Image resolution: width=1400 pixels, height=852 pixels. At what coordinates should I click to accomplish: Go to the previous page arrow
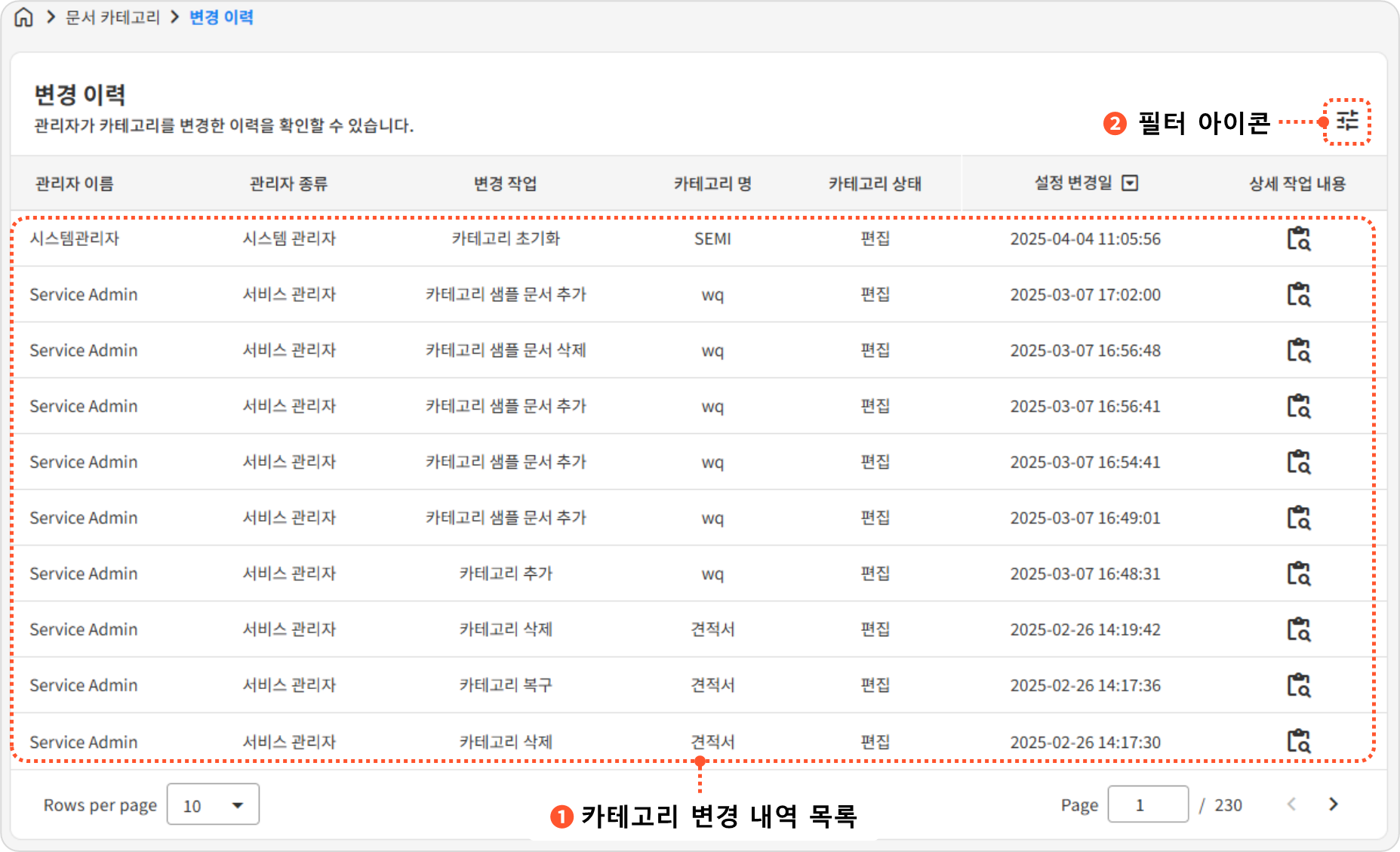1291,804
